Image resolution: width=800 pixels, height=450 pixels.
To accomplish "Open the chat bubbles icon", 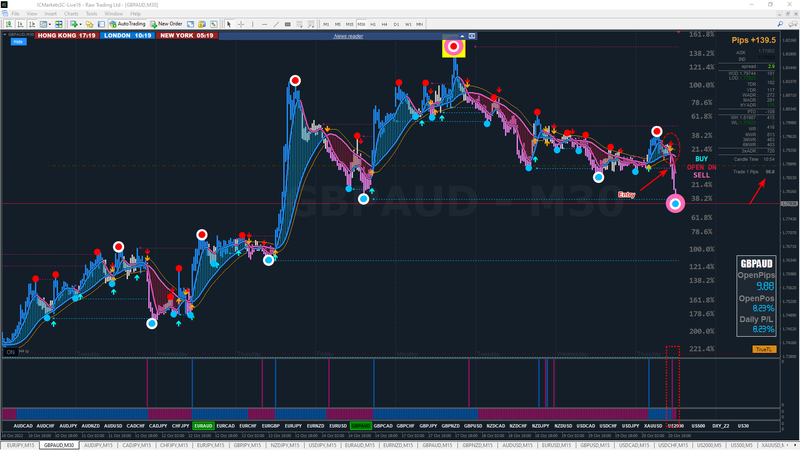I will 792,24.
